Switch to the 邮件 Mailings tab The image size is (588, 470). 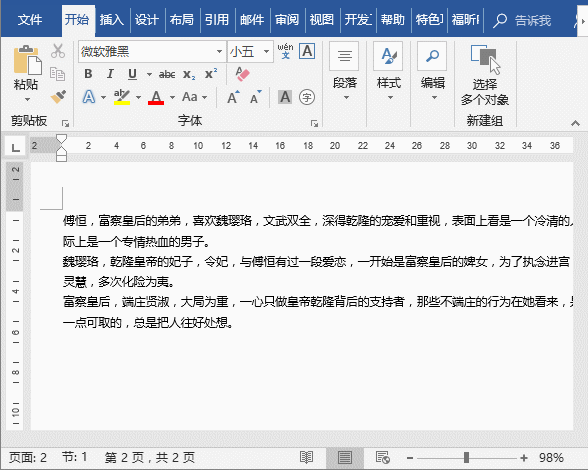click(x=252, y=20)
